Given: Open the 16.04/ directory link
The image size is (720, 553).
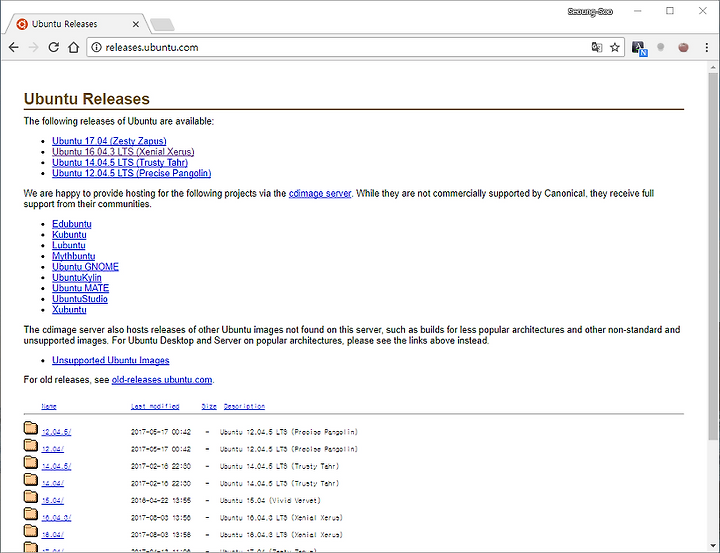Looking at the screenshot, I should tap(53, 535).
